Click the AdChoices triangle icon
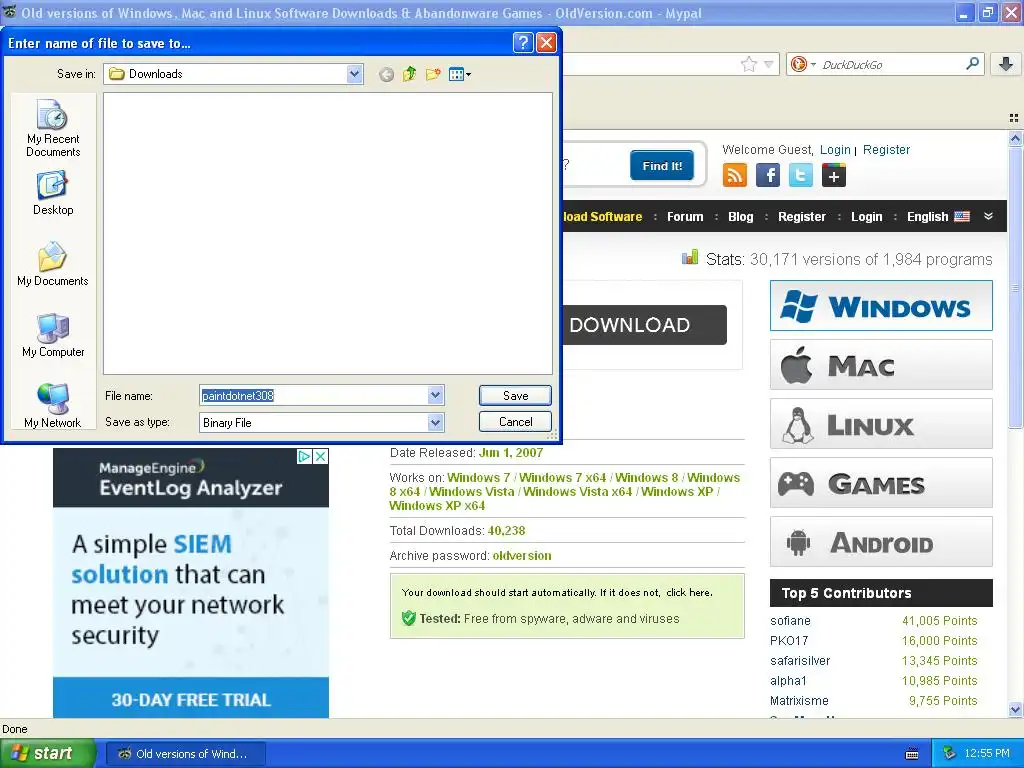 tap(304, 456)
